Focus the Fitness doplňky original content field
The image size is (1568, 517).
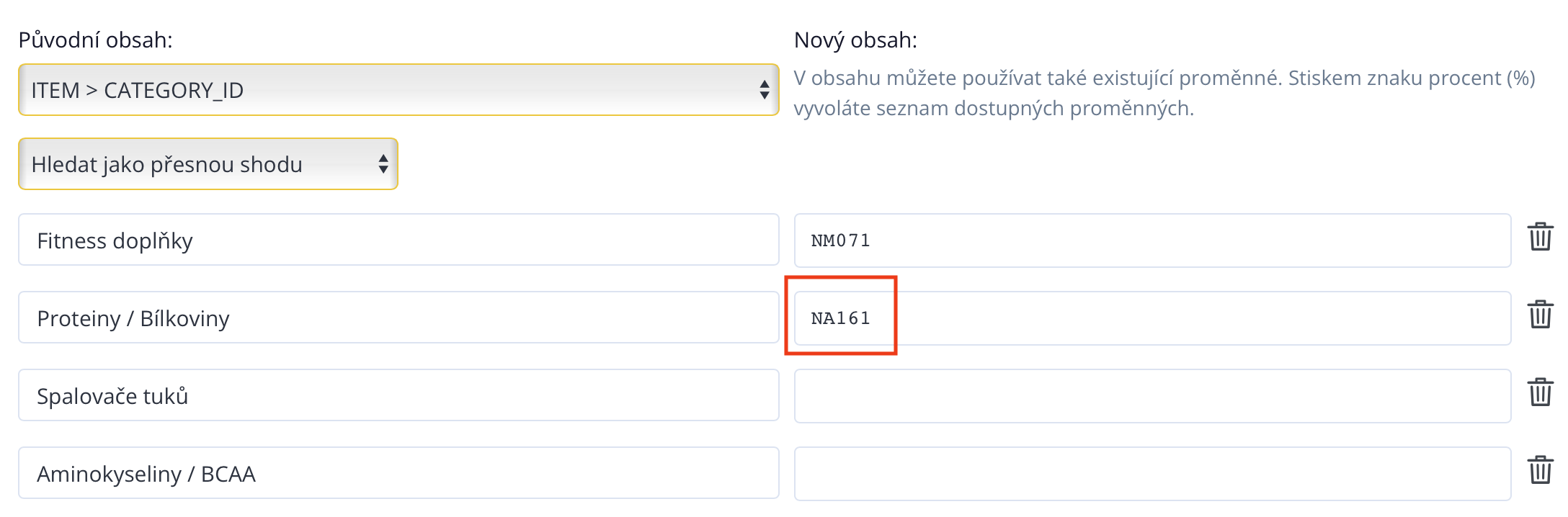pyautogui.click(x=398, y=240)
